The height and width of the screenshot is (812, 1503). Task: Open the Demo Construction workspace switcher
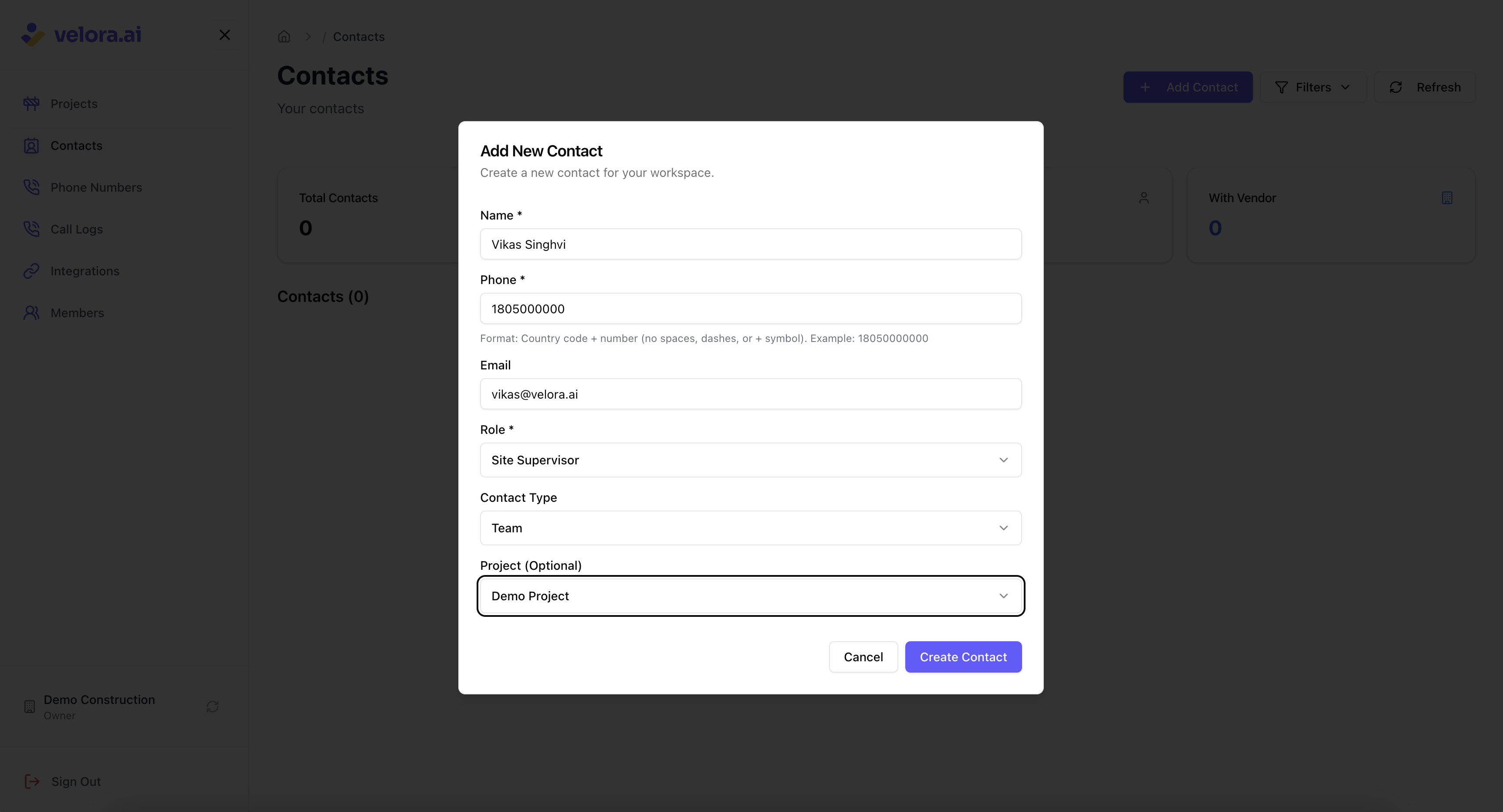[x=124, y=707]
